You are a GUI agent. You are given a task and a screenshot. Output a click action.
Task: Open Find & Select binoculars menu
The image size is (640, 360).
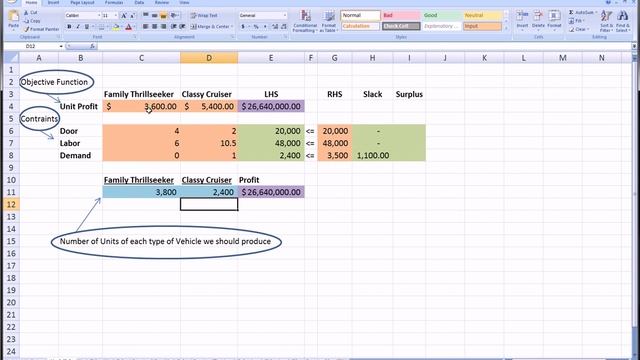coord(622,20)
